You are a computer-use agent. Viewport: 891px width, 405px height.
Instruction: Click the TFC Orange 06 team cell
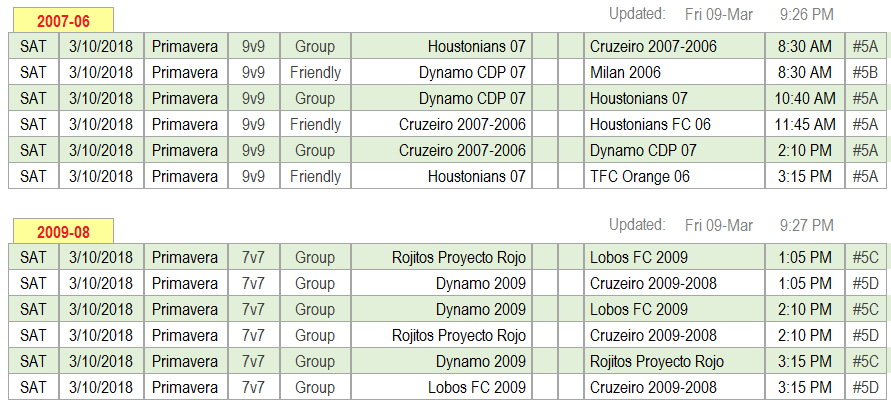[x=674, y=176]
